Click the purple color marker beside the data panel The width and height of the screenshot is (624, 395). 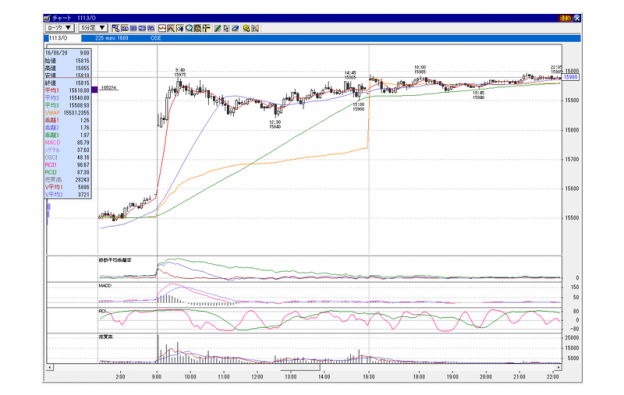[x=94, y=90]
